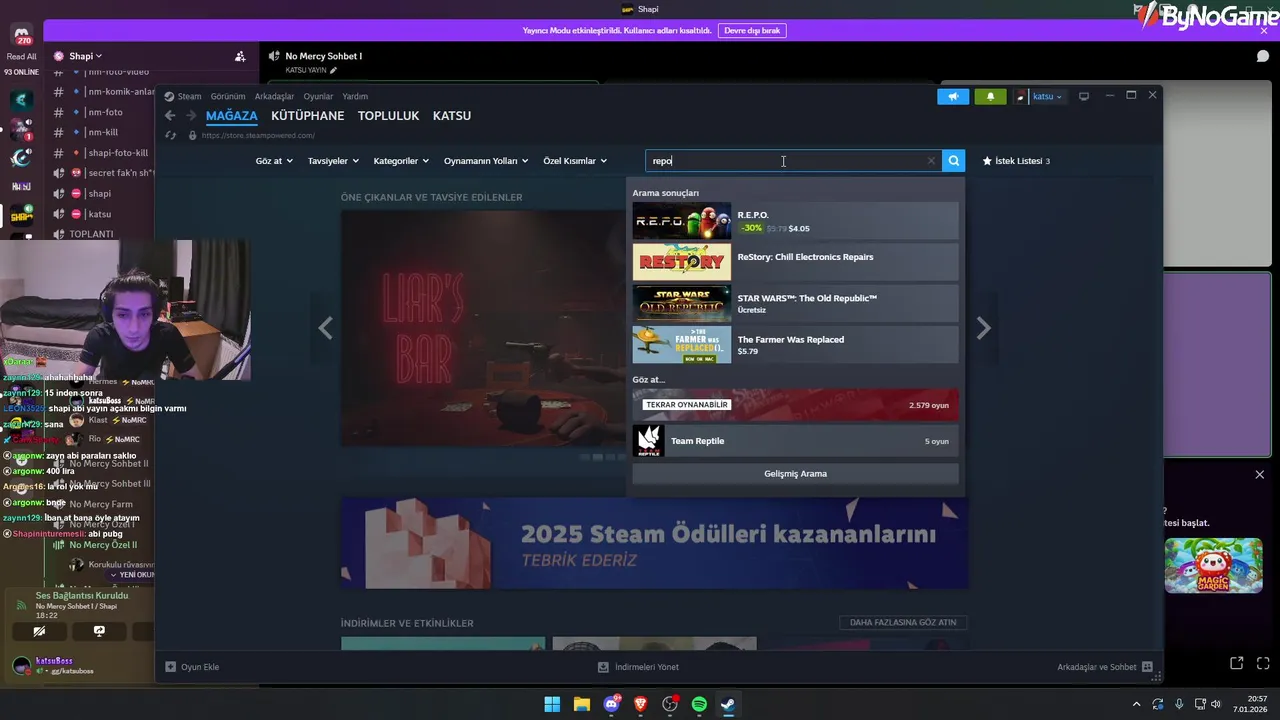Clear the Steam search box with the X
Viewport: 1280px width, 720px height.
[x=931, y=160]
